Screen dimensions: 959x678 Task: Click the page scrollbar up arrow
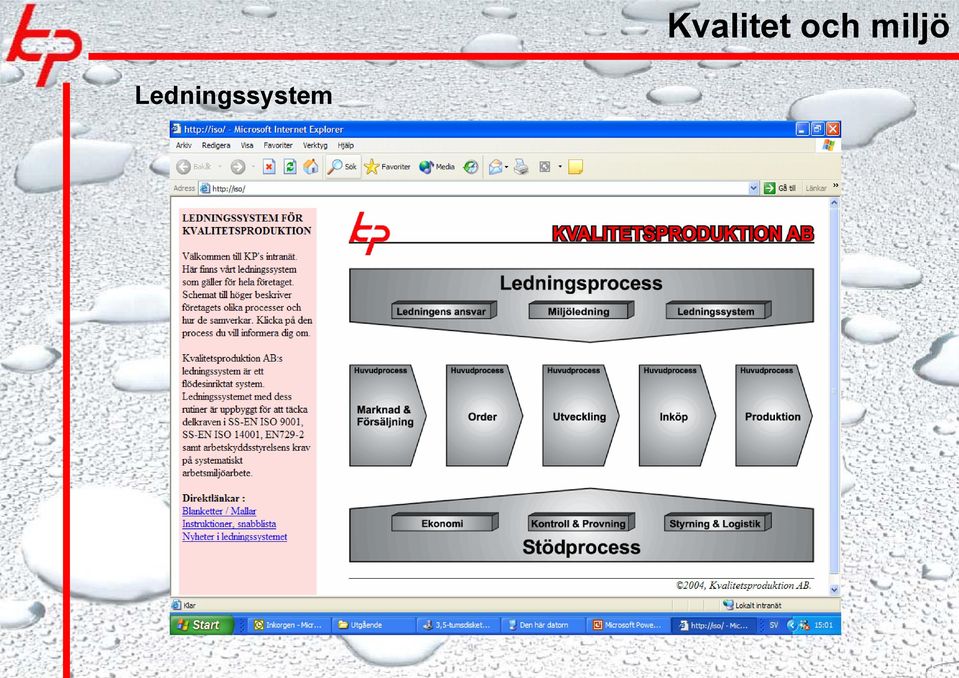coord(834,204)
